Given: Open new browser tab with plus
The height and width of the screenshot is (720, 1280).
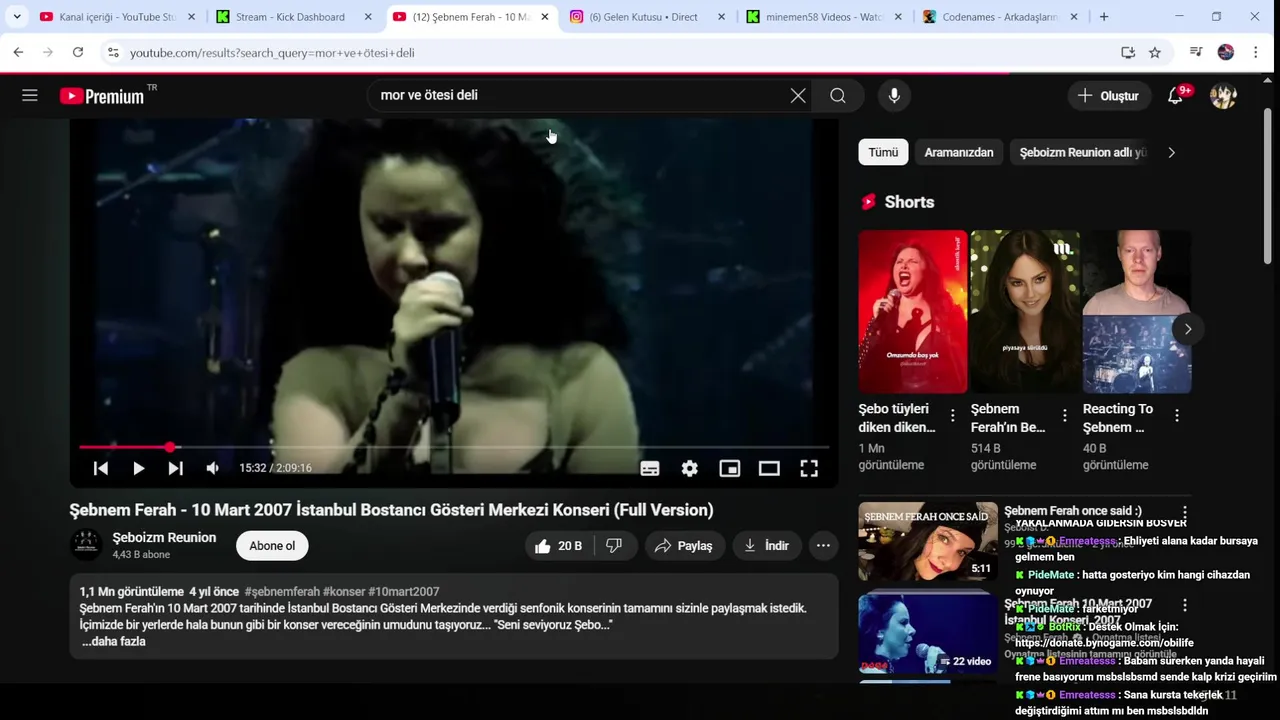Looking at the screenshot, I should 1104,17.
